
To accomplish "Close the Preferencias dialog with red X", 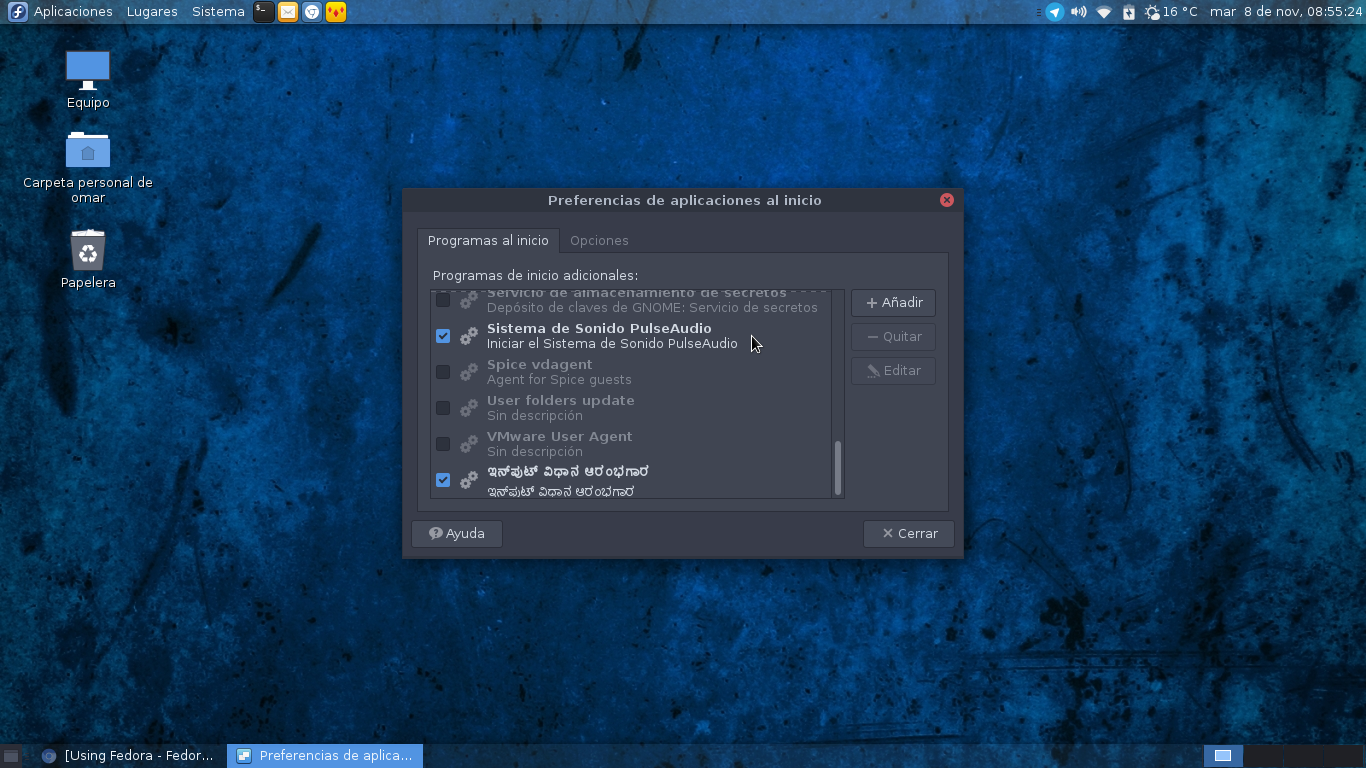I will tap(947, 200).
